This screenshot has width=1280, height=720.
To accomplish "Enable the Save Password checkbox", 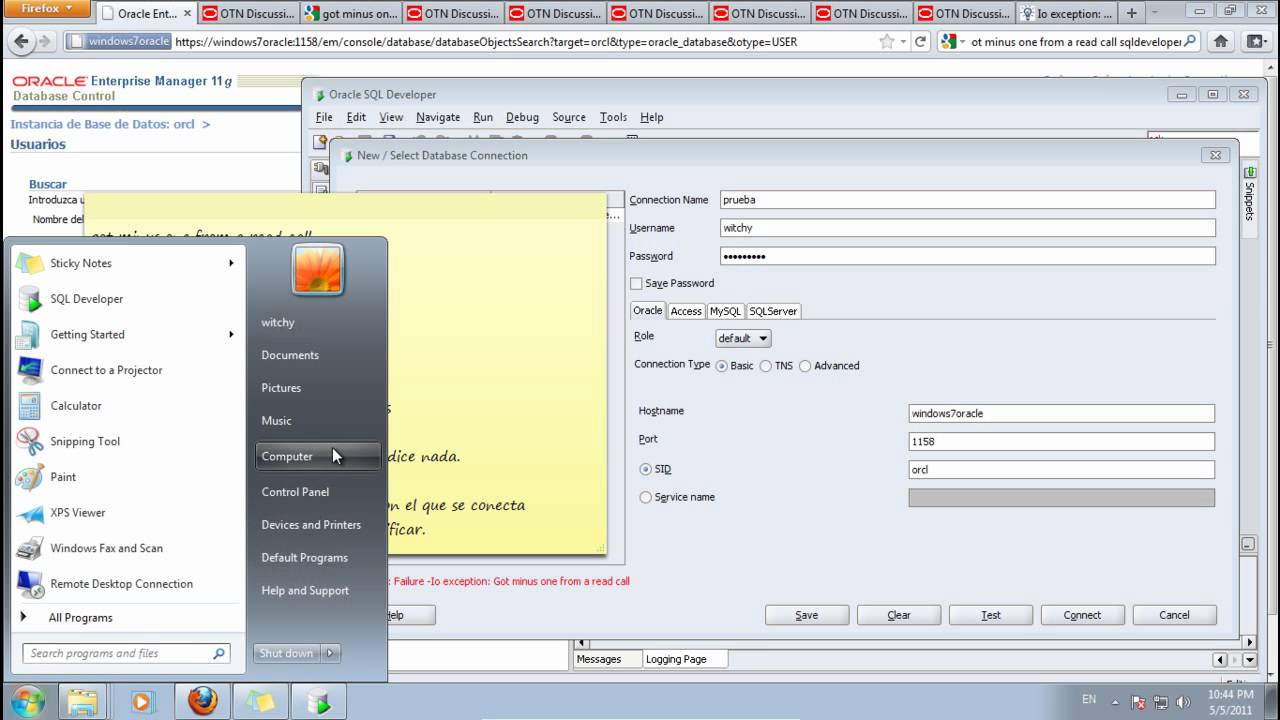I will 636,284.
